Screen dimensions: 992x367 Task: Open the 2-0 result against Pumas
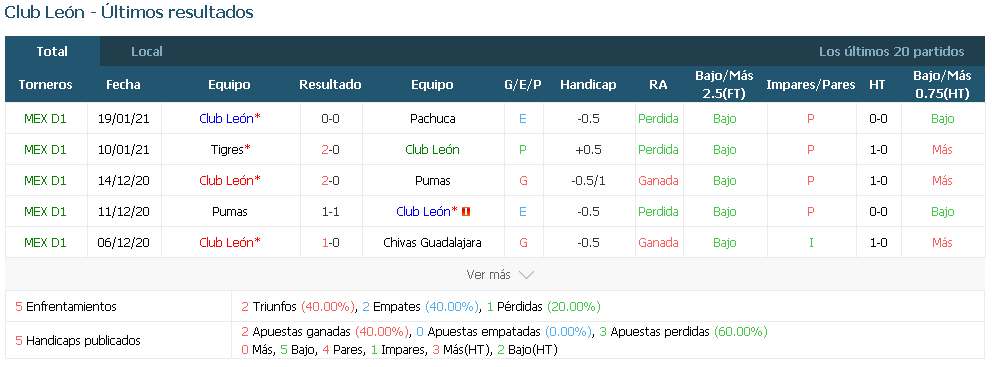click(x=330, y=181)
